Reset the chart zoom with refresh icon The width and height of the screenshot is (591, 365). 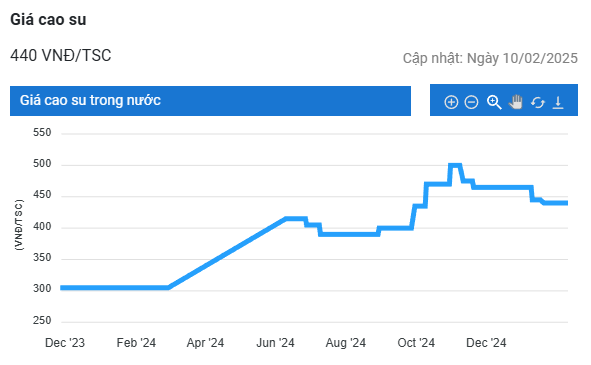tap(538, 102)
